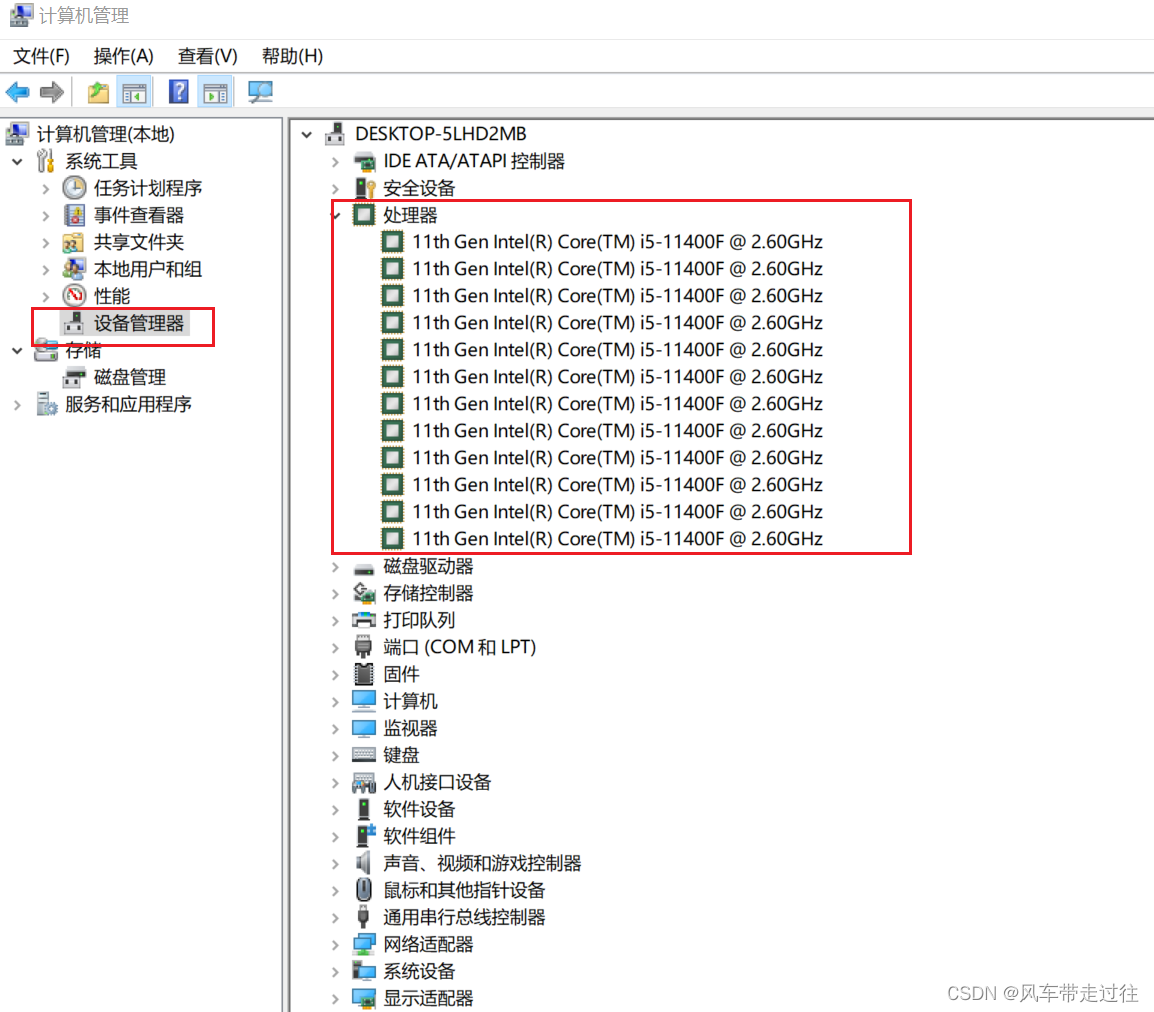Open the 查看(V) menu
This screenshot has width=1154, height=1012.
[208, 56]
